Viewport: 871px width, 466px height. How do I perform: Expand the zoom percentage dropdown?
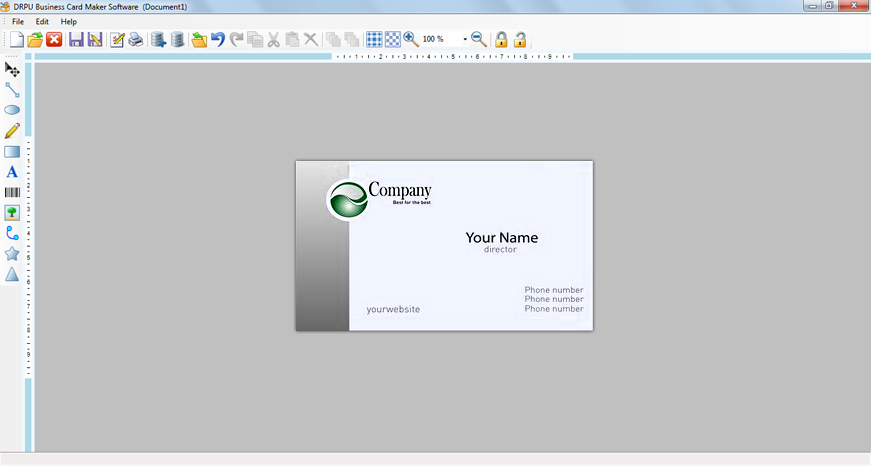tap(465, 40)
